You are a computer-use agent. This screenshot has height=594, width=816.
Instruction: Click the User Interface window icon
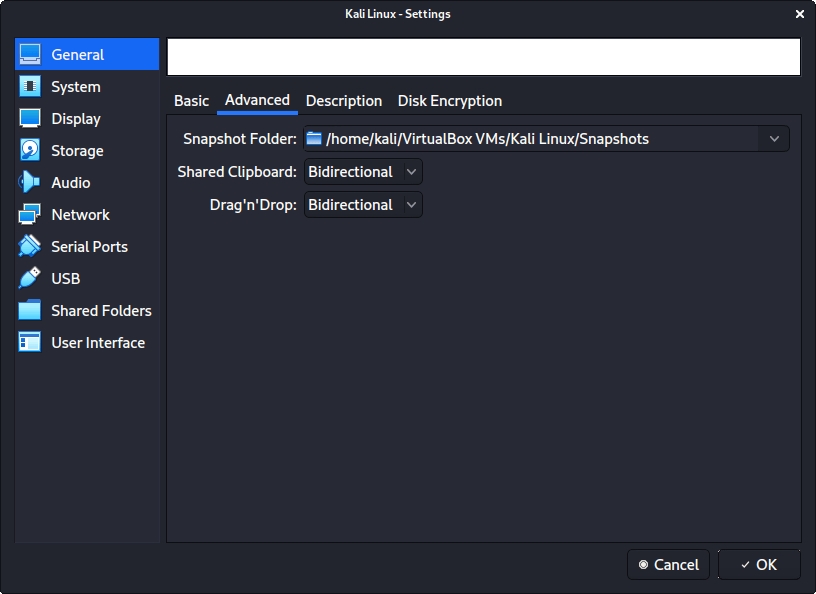(31, 343)
